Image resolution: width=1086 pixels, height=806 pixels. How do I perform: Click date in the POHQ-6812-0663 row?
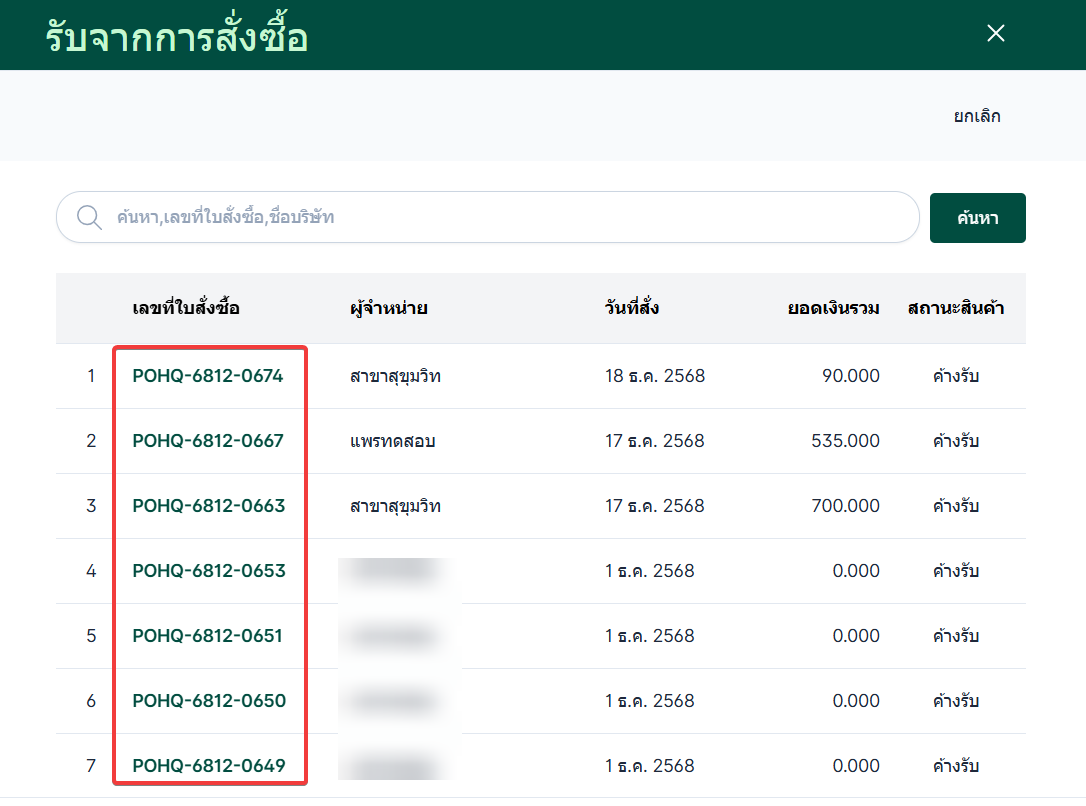tap(655, 506)
